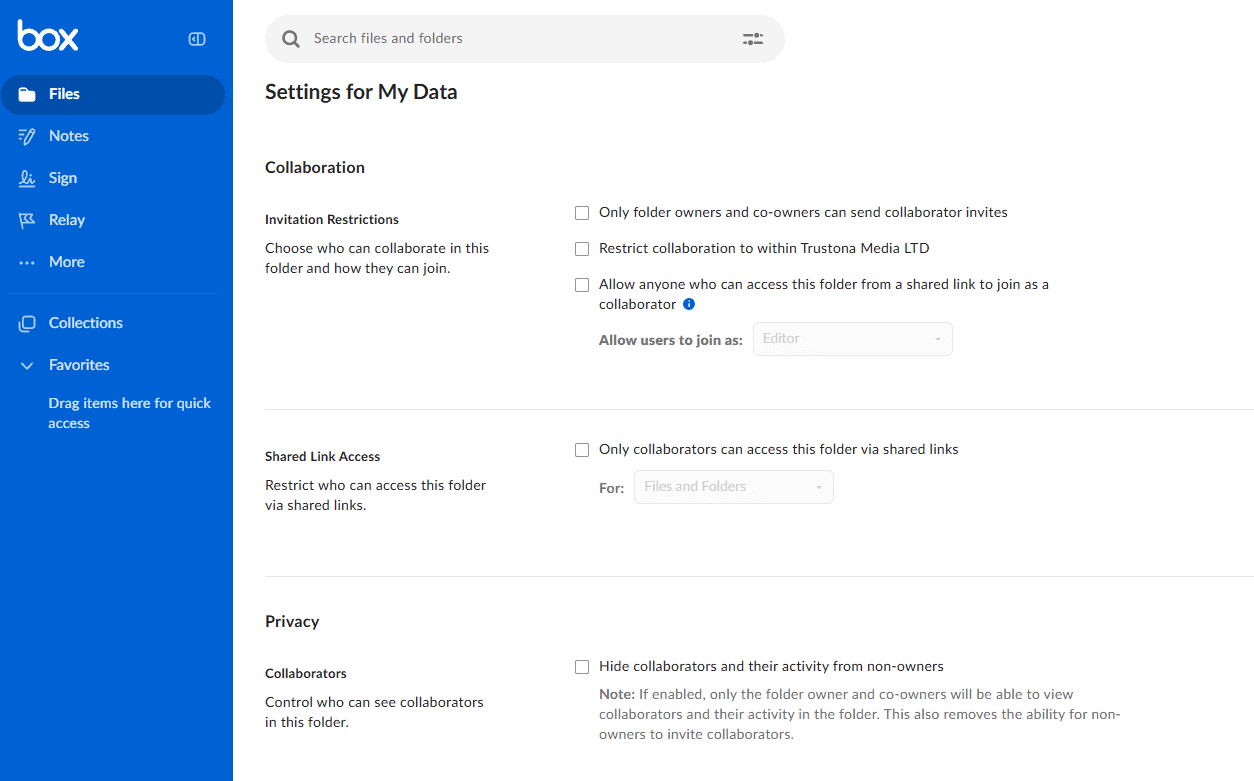The height and width of the screenshot is (781, 1254).
Task: Open the Files and Folders dropdown
Action: (x=733, y=487)
